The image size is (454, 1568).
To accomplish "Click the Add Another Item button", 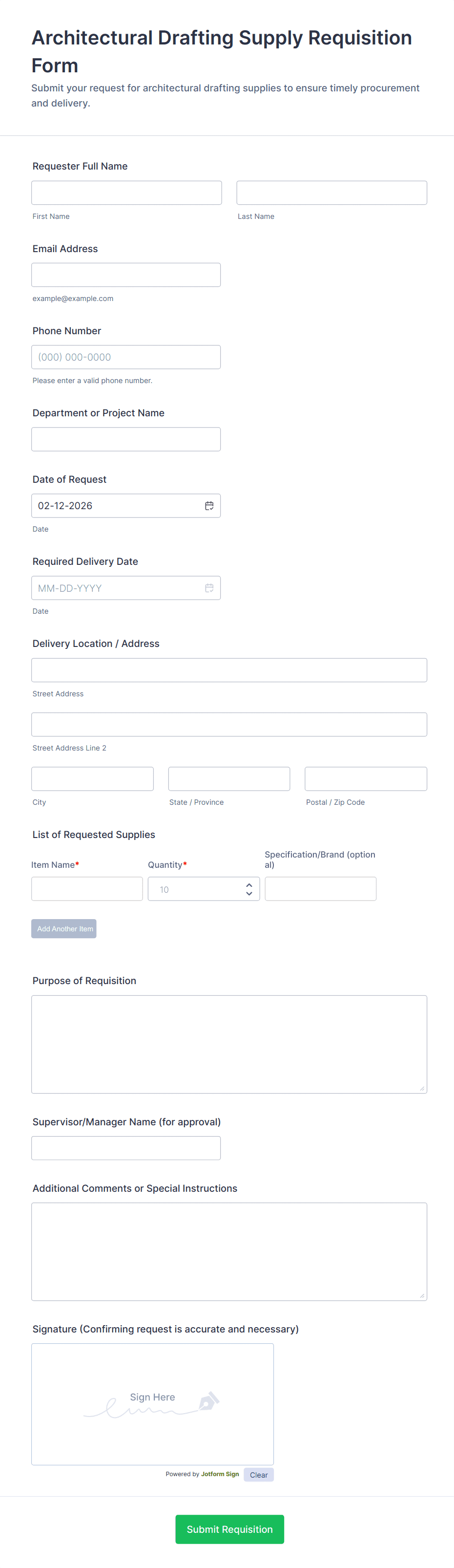I will 64,929.
